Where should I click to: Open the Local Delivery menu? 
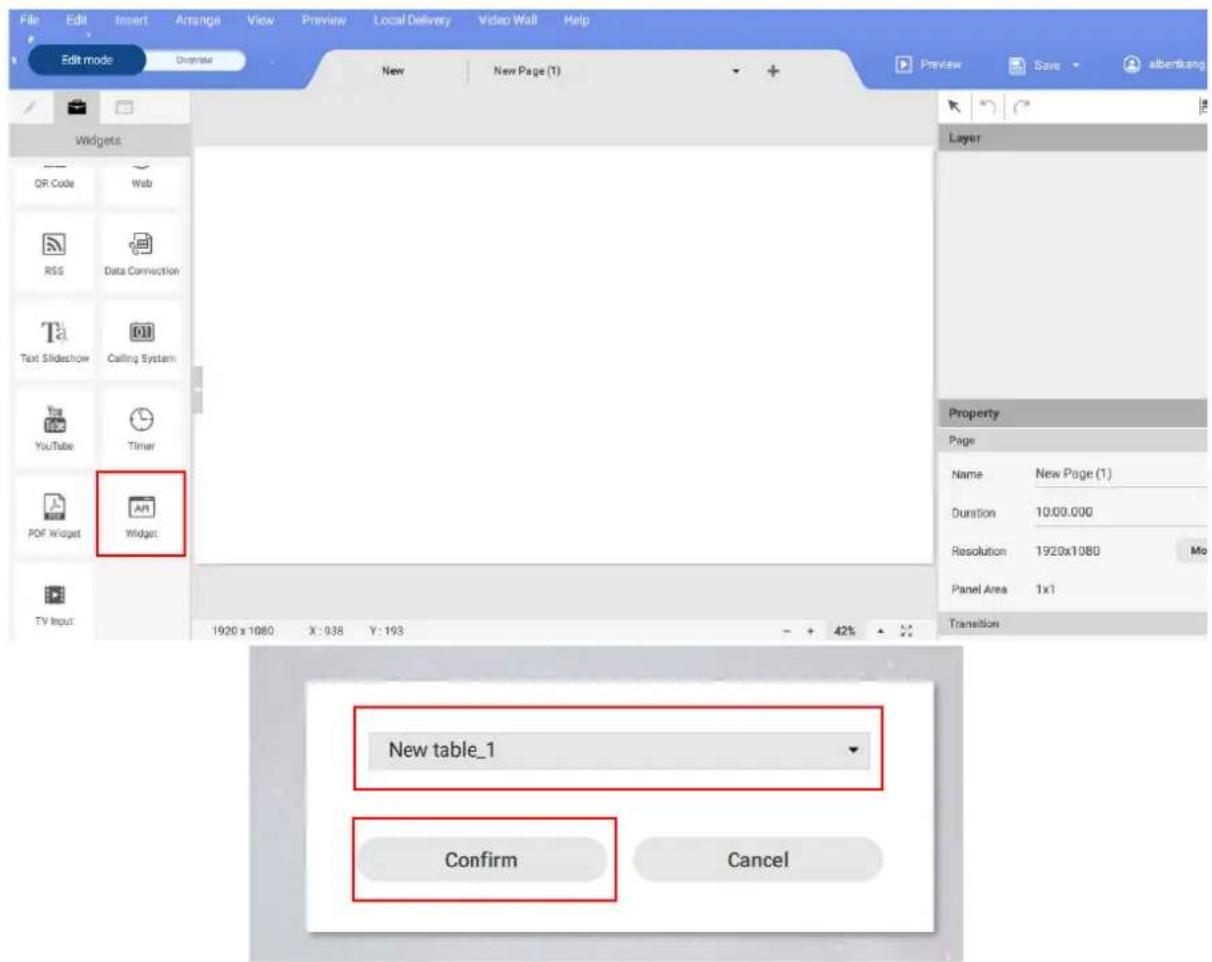coord(412,20)
